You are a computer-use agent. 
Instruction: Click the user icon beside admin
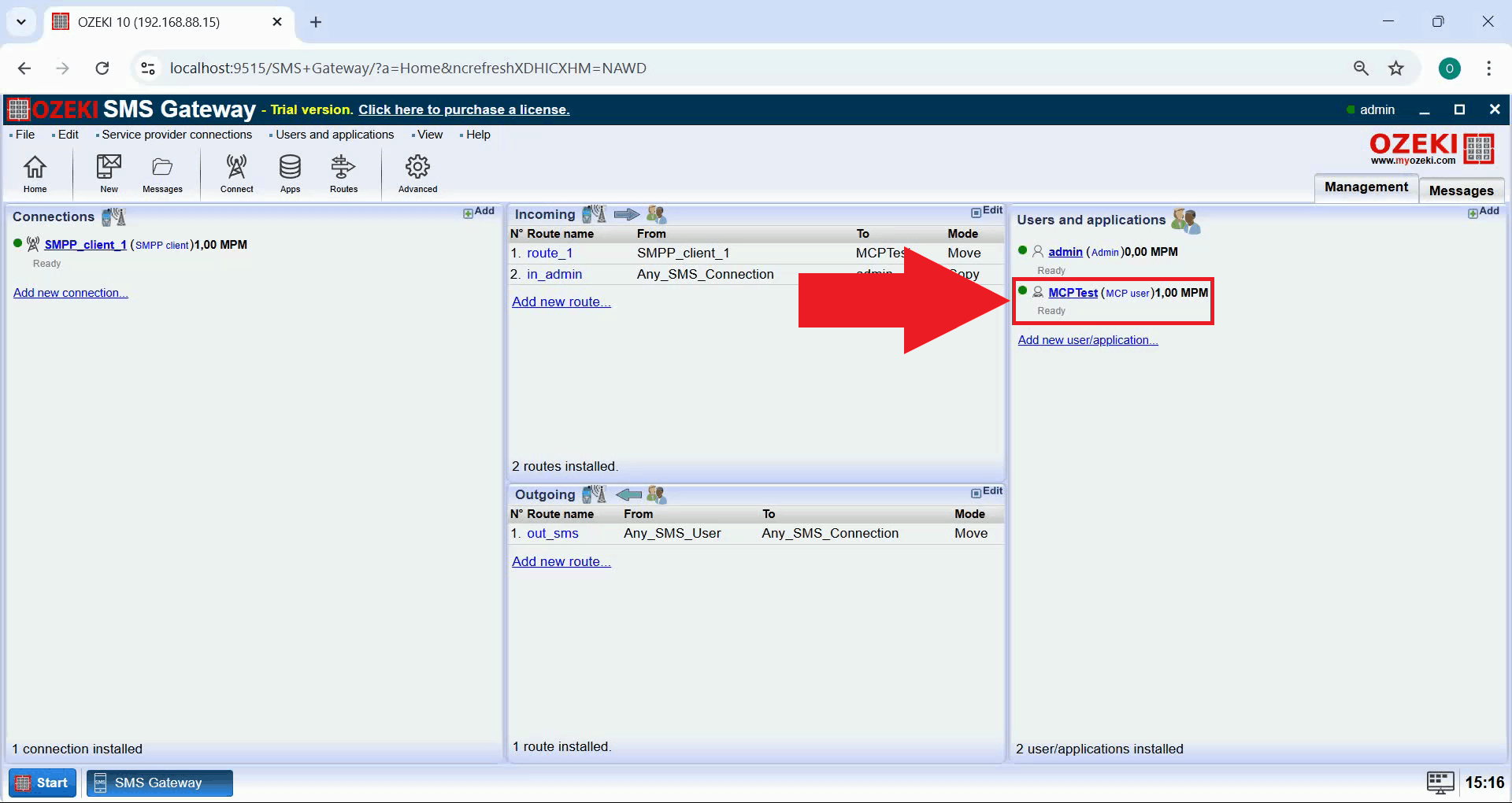point(1038,251)
